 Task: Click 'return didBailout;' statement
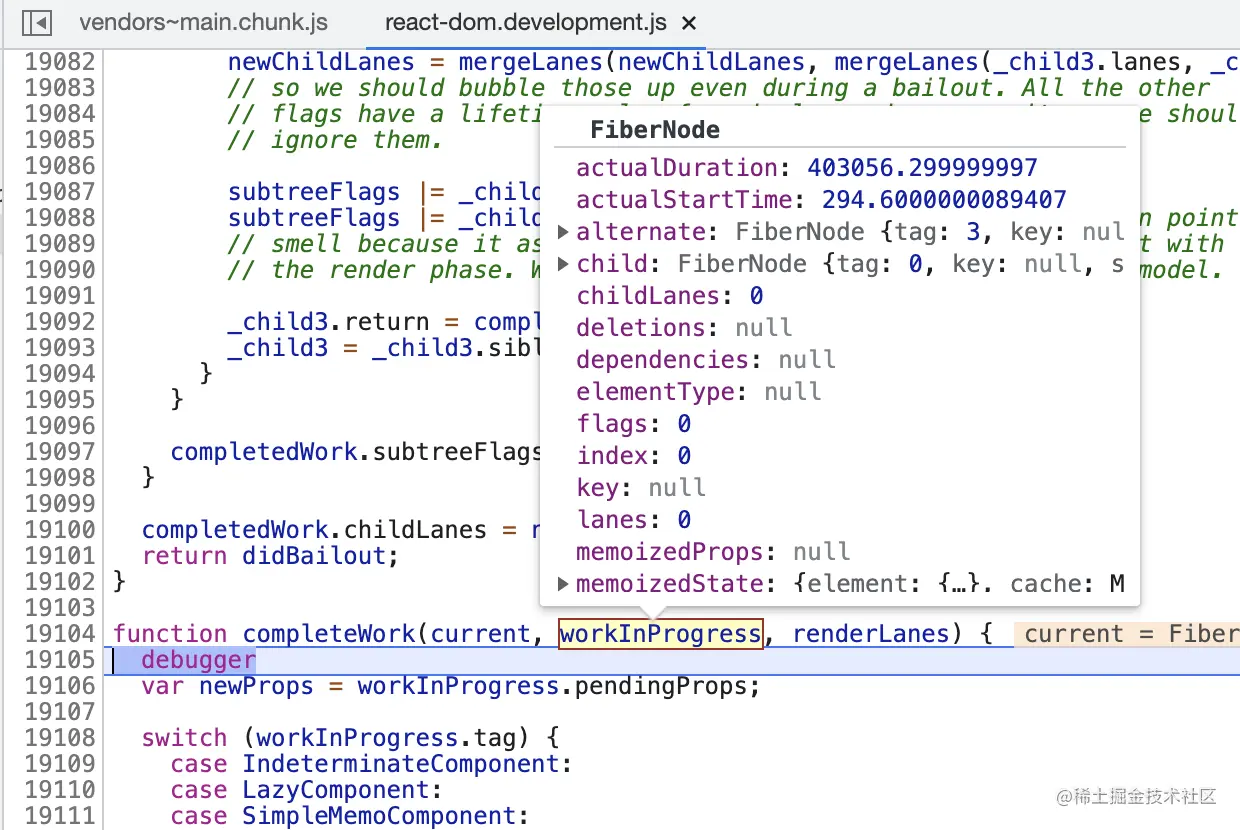click(270, 556)
